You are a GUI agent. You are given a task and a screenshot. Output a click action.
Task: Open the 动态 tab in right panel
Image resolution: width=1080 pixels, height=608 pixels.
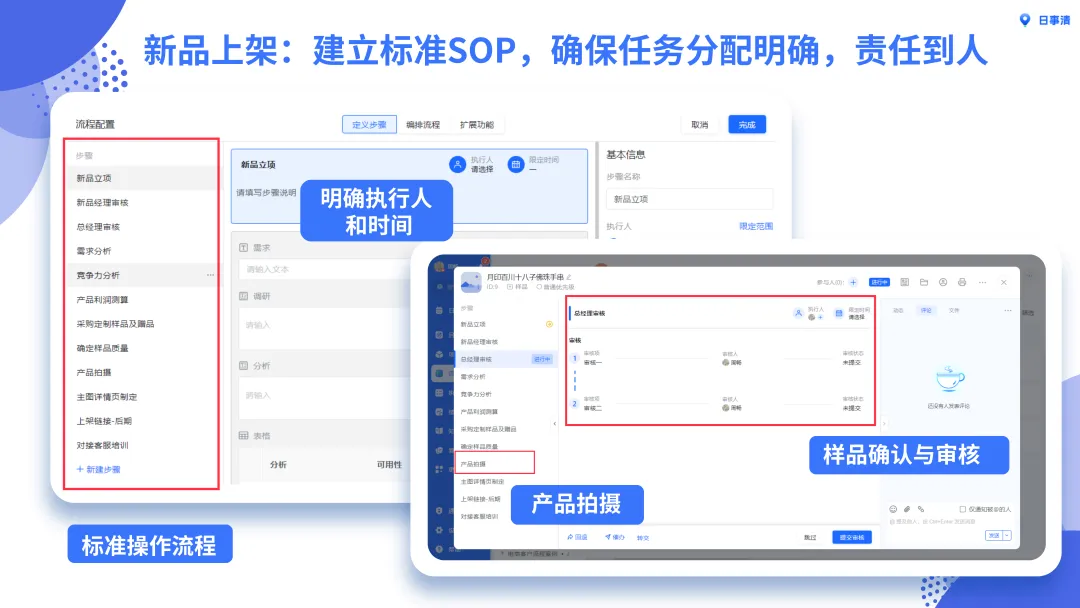pos(898,311)
